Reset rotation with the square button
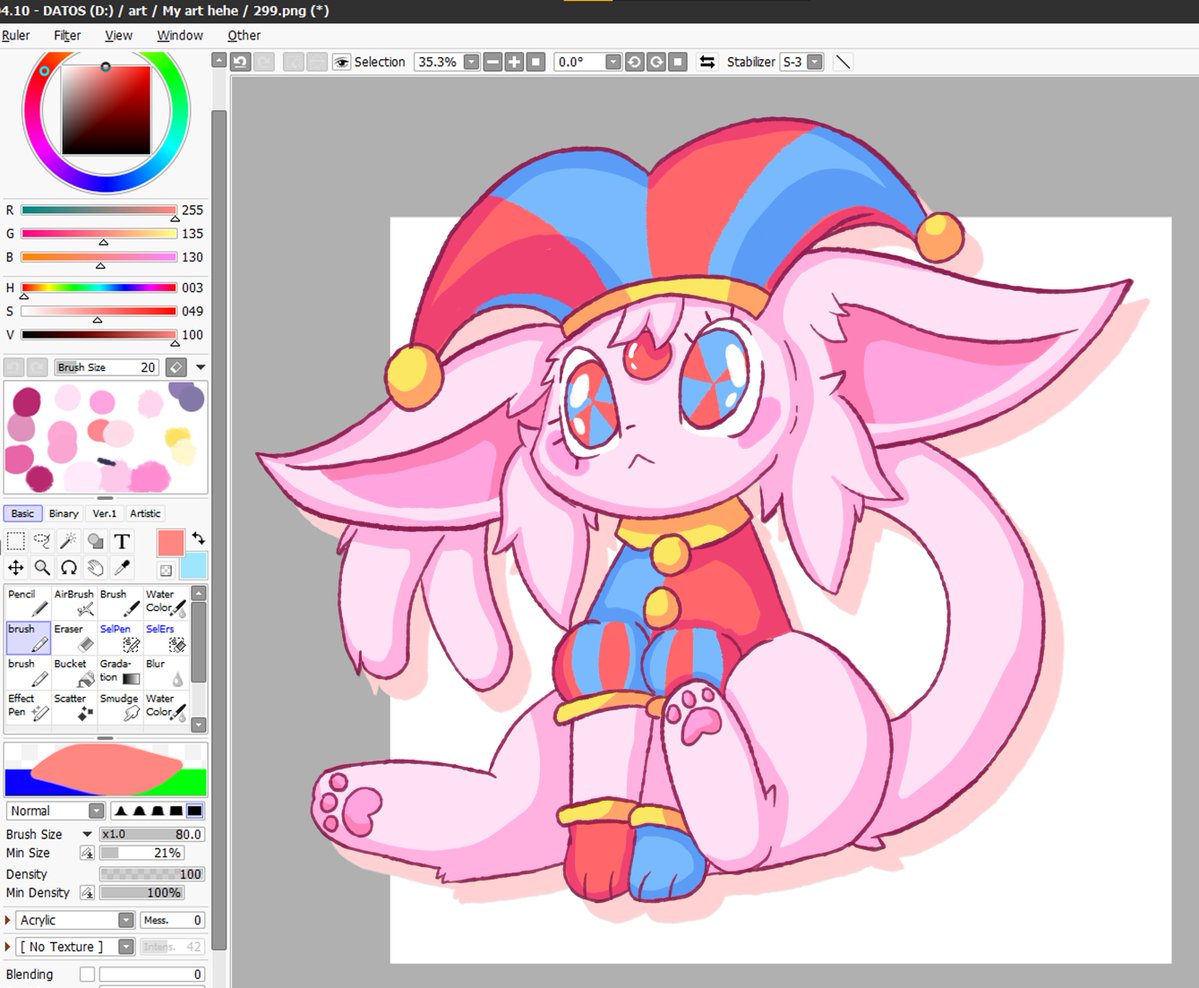1199x988 pixels. 677,62
